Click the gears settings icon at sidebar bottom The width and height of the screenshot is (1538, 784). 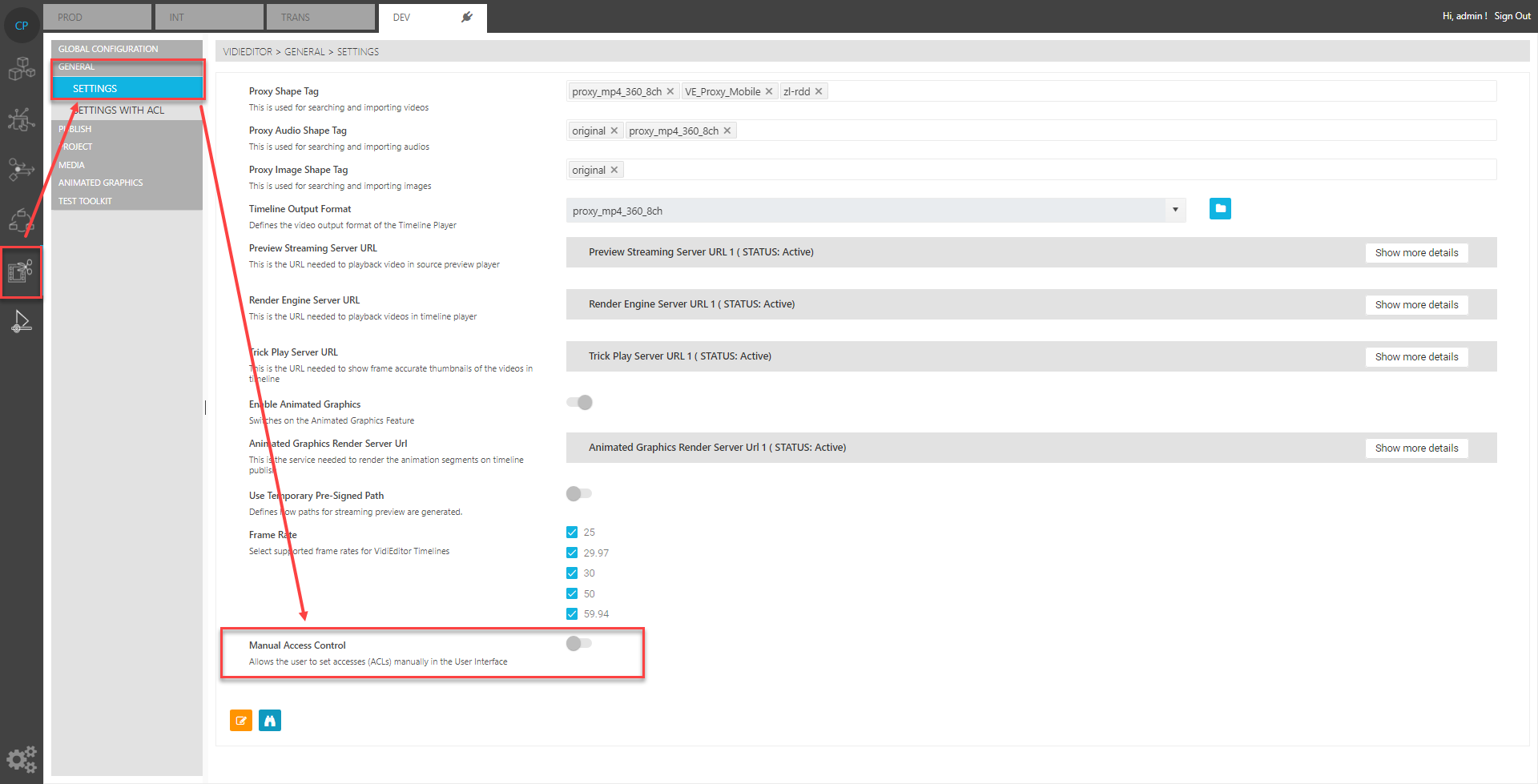[x=22, y=759]
